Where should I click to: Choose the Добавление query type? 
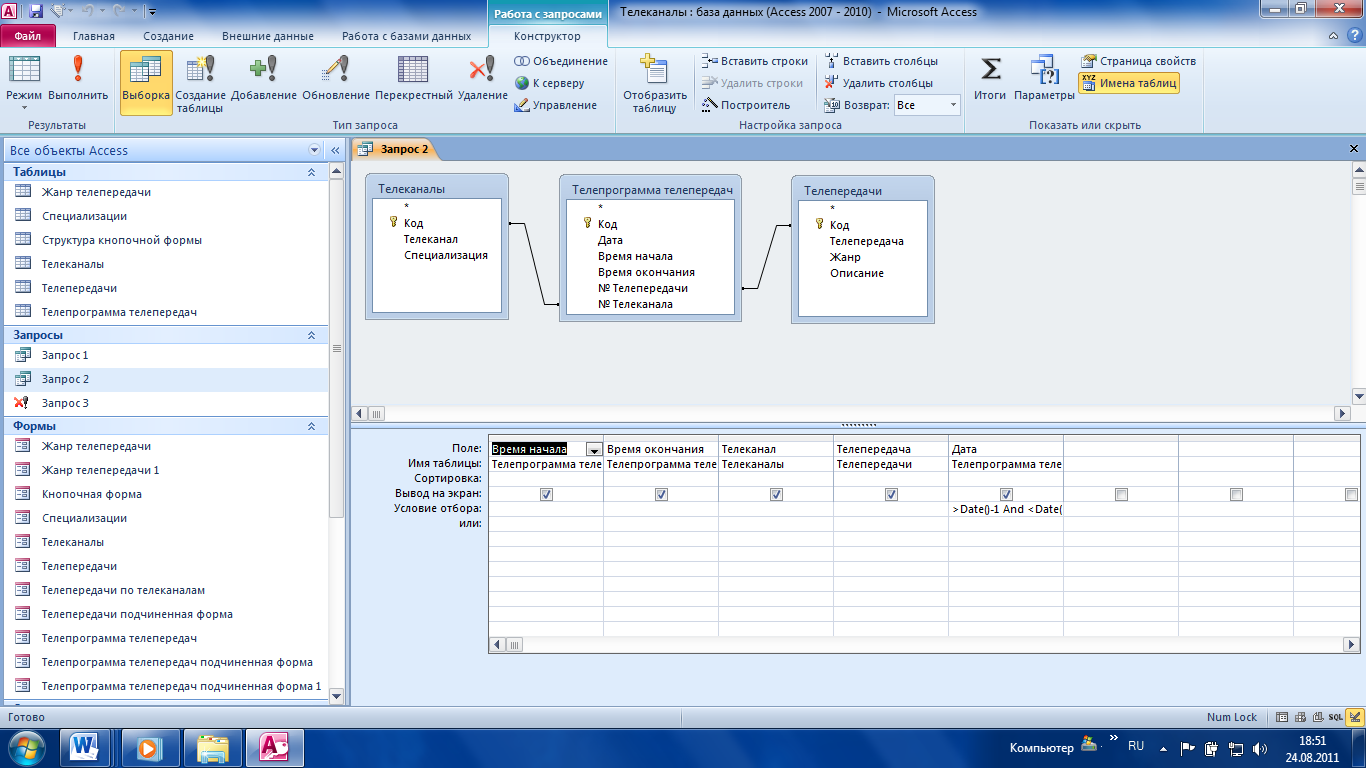264,83
